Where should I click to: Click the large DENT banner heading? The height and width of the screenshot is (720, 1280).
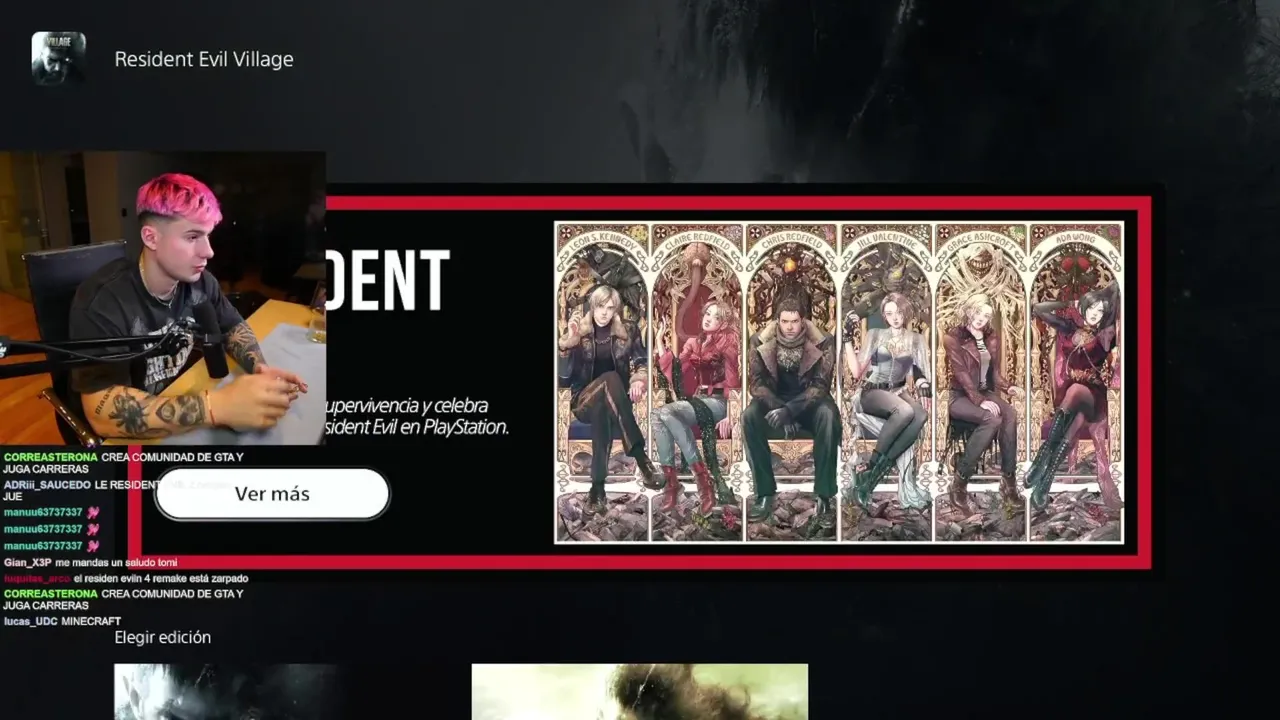tap(388, 281)
